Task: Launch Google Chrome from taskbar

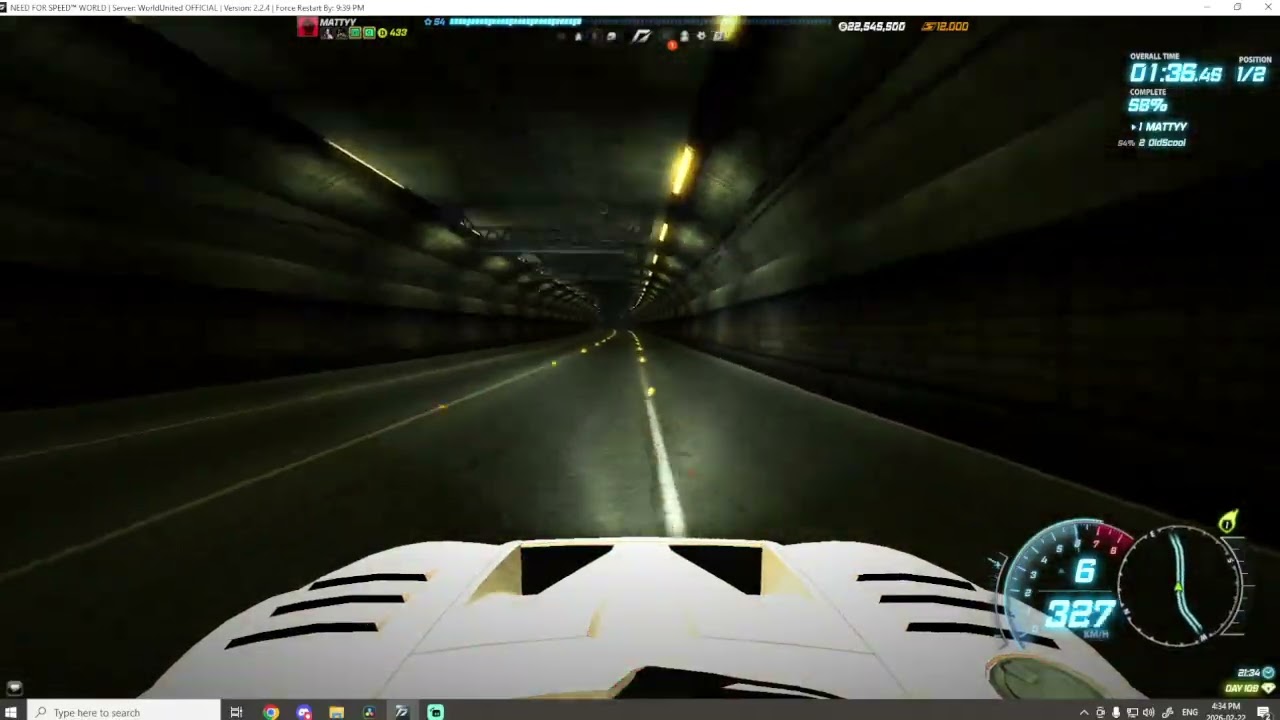Action: click(271, 712)
